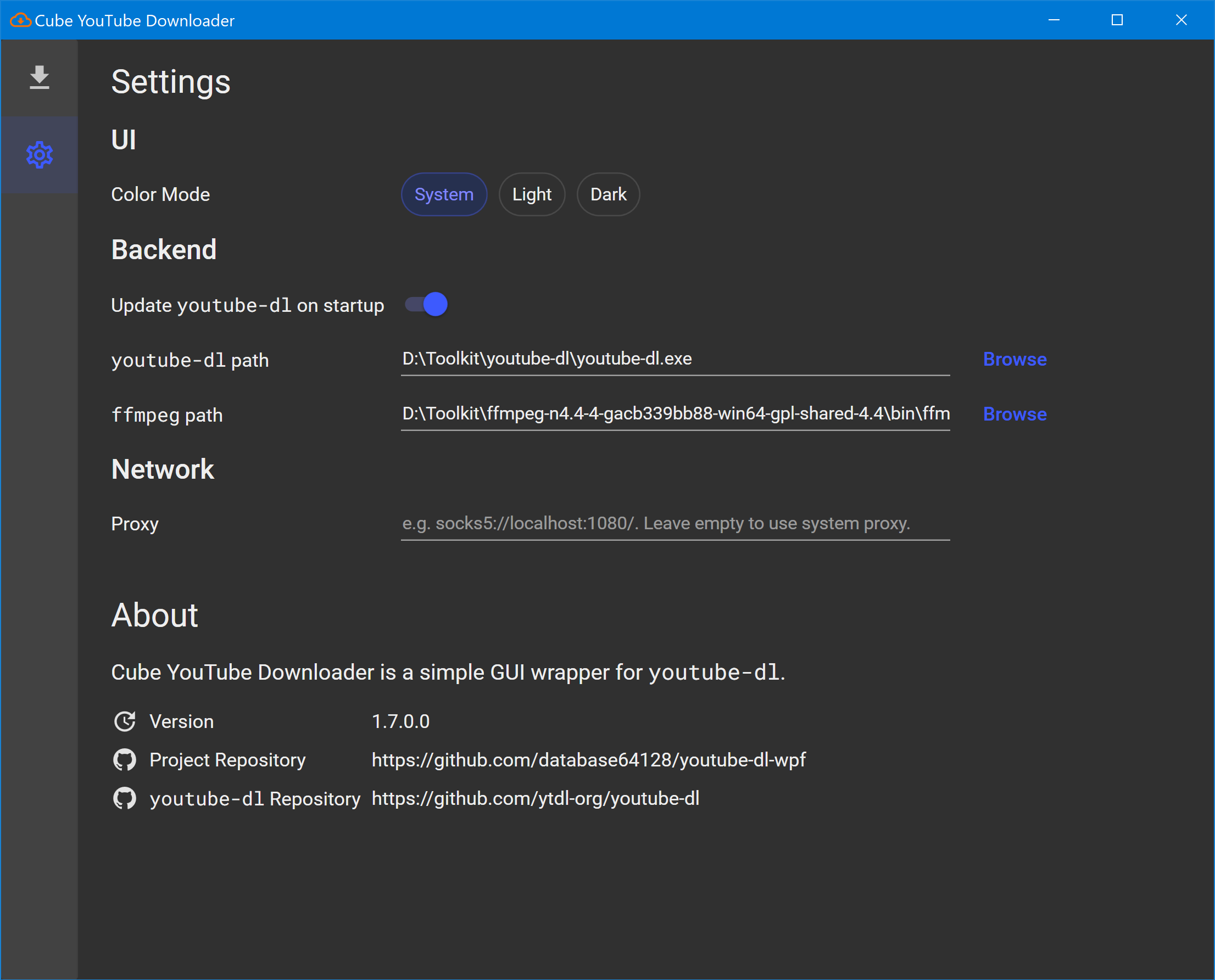Click the UI section heading
Image resolution: width=1215 pixels, height=980 pixels.
(124, 139)
